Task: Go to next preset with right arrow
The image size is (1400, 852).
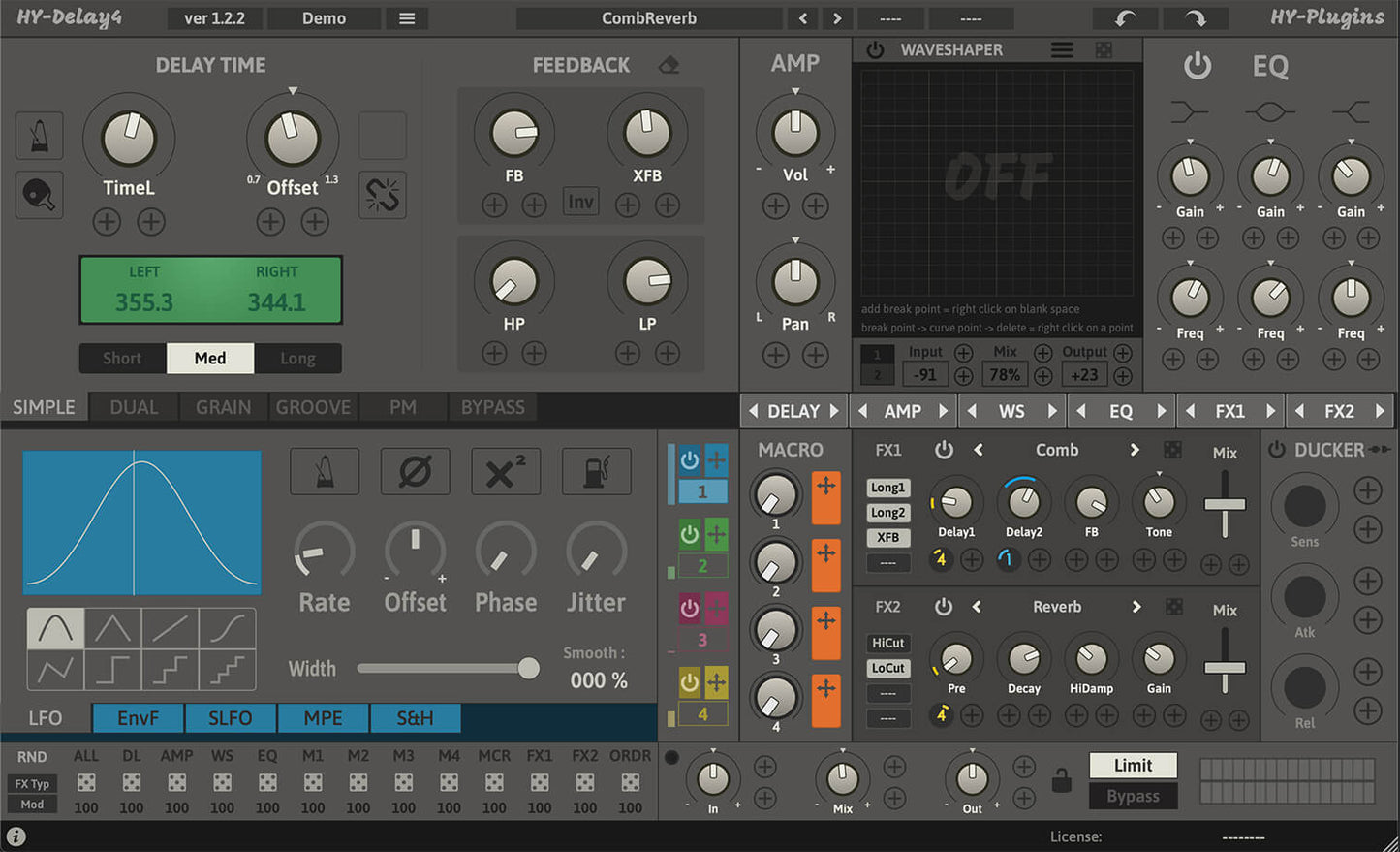Action: tap(838, 18)
